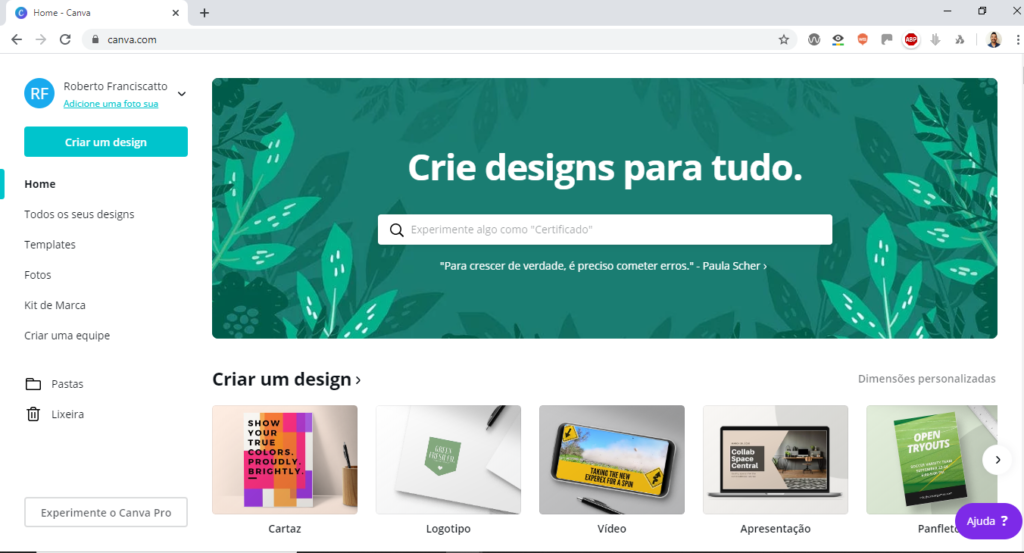
Task: Open the AdBlock Plus extension icon
Action: coord(910,40)
